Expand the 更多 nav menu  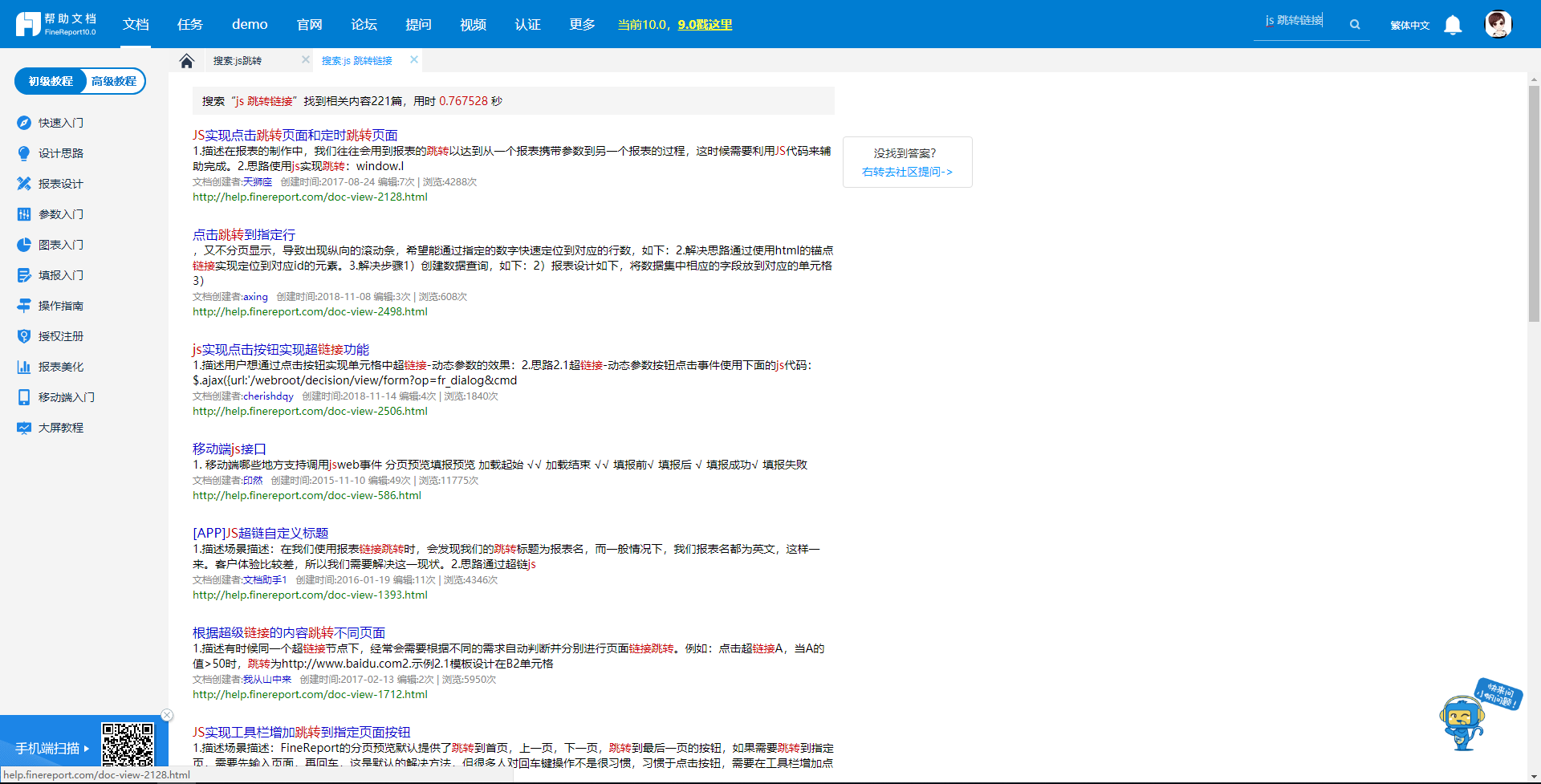point(582,24)
